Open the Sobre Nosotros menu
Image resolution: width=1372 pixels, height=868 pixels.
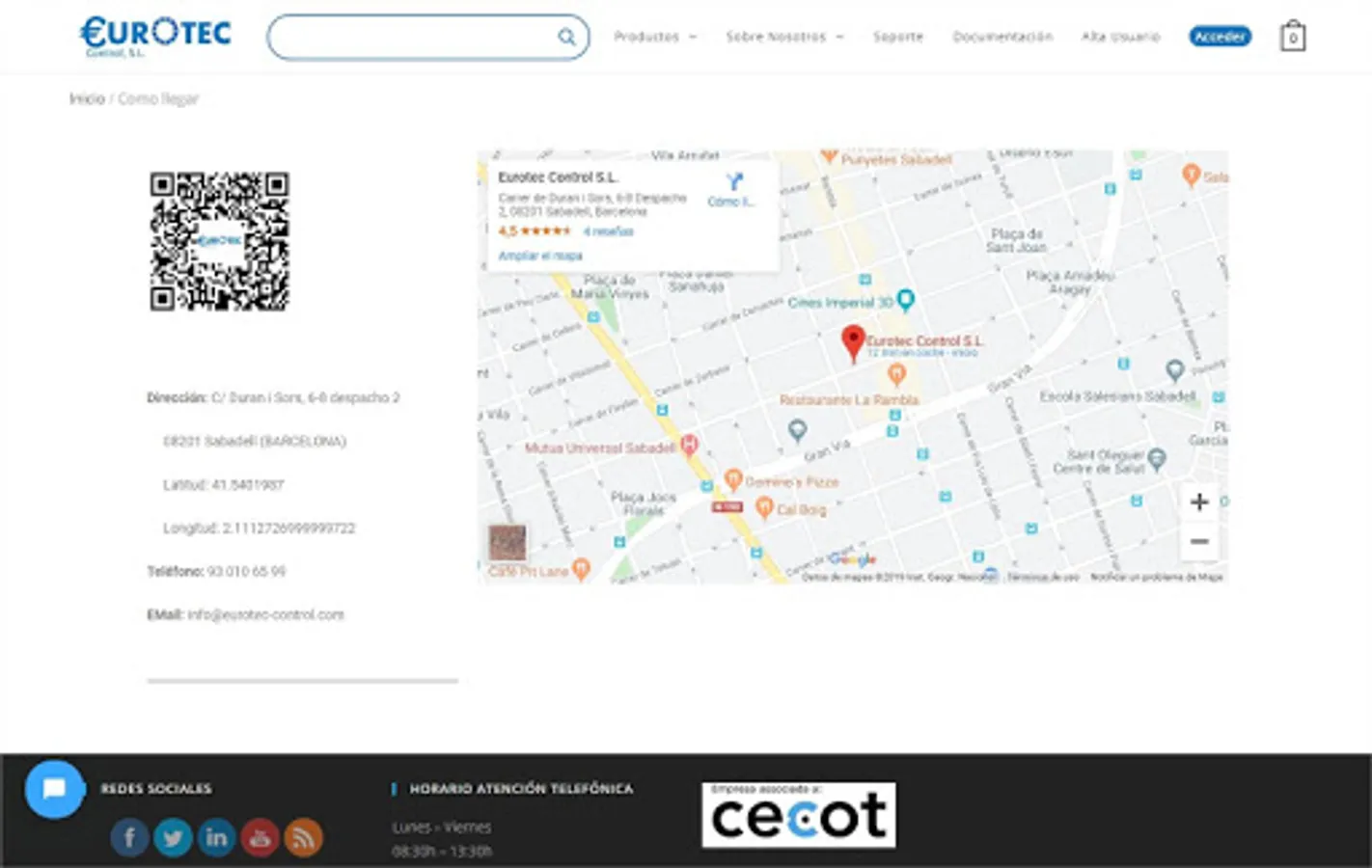pyautogui.click(x=784, y=37)
